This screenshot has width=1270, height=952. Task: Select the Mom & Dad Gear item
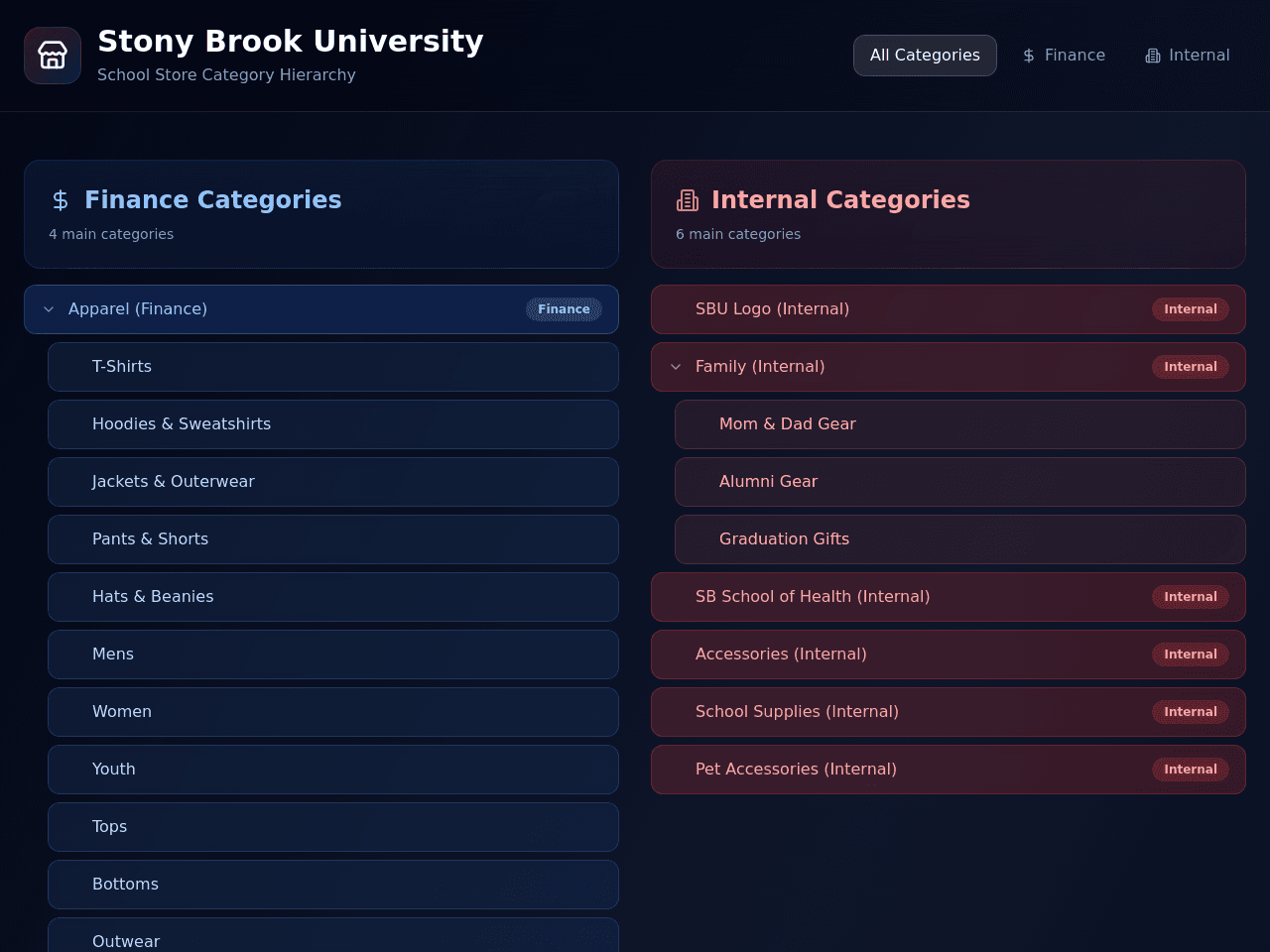point(960,424)
